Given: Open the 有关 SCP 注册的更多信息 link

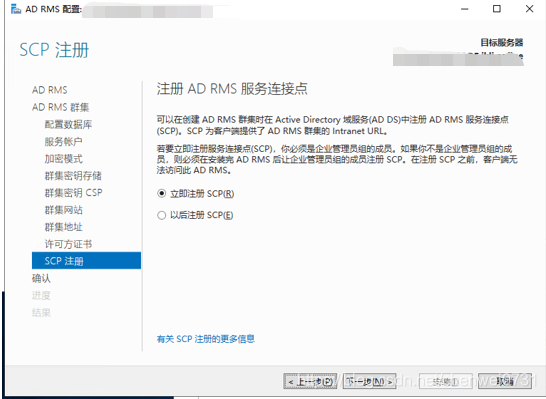Looking at the screenshot, I should pos(205,339).
